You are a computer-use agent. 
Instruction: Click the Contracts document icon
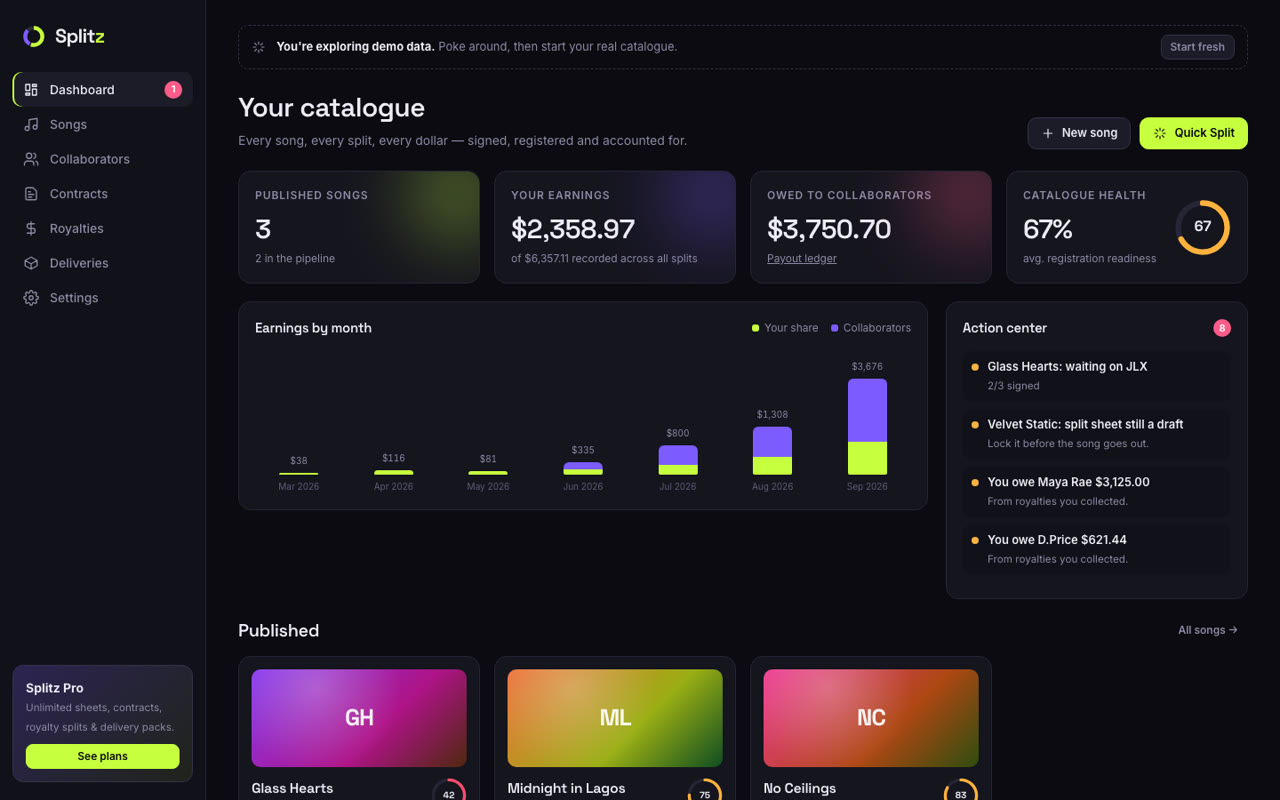point(31,194)
